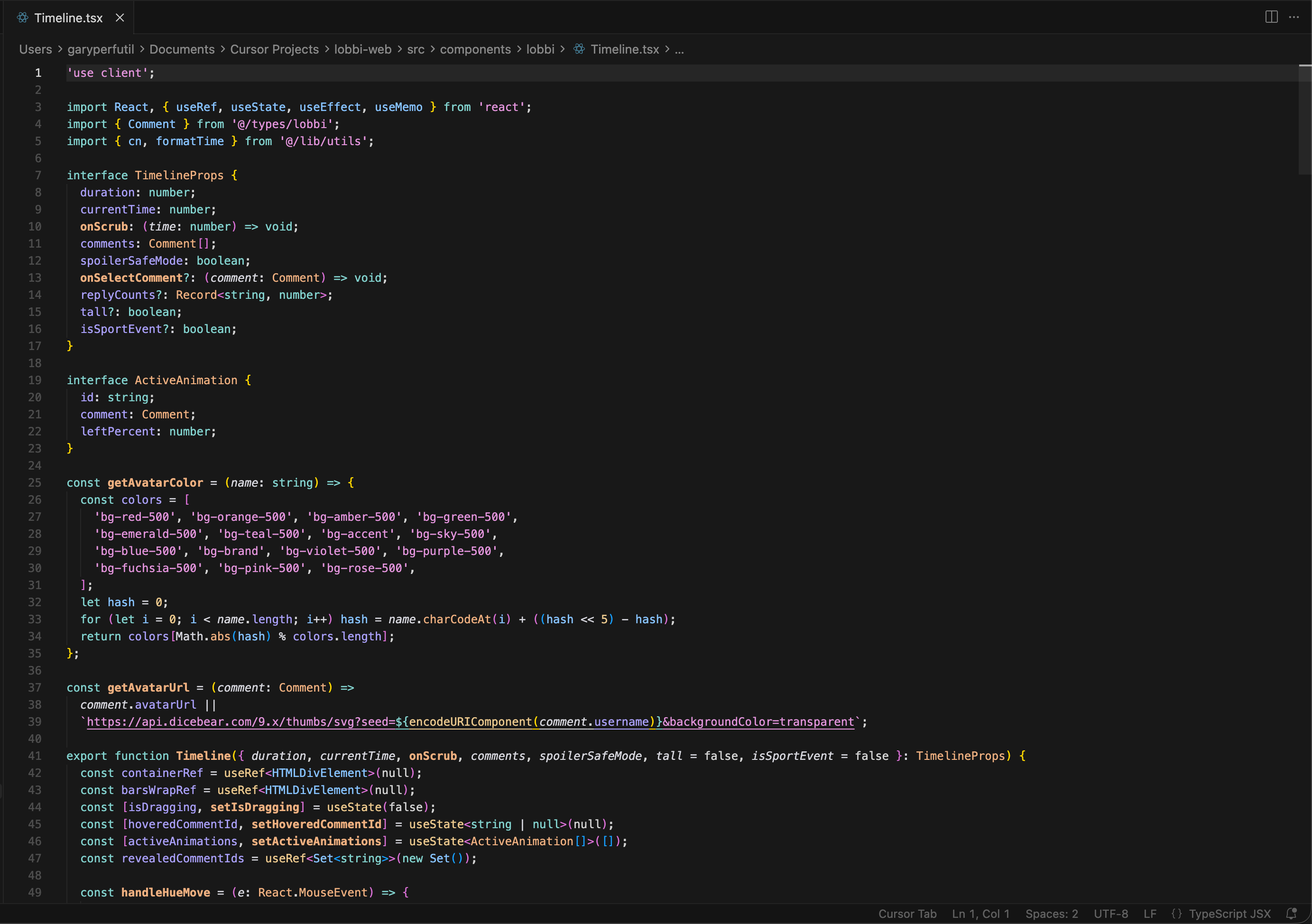Open lobbi breadcrumb folder segment
The height and width of the screenshot is (924, 1312).
coord(540,49)
